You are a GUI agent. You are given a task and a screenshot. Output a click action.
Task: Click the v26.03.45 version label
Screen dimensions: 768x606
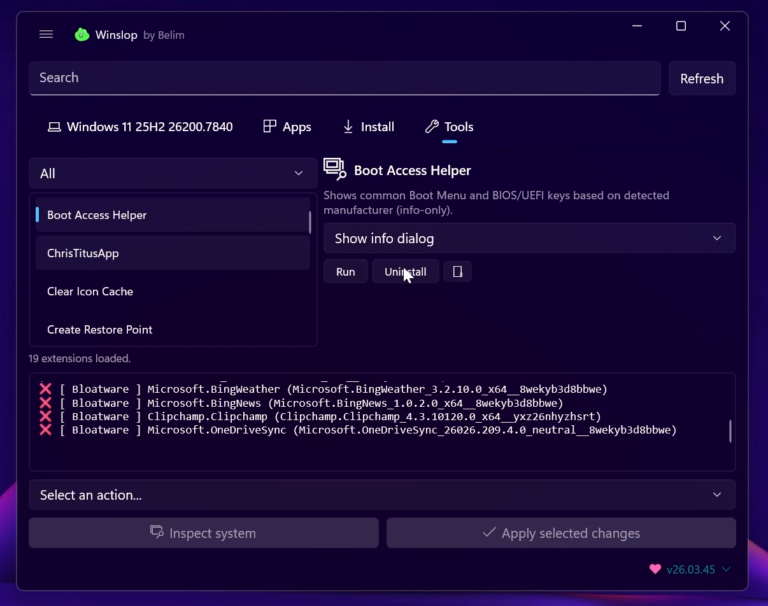point(691,569)
